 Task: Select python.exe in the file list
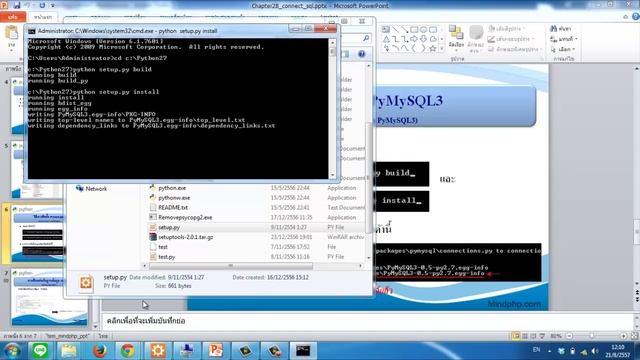coord(172,188)
